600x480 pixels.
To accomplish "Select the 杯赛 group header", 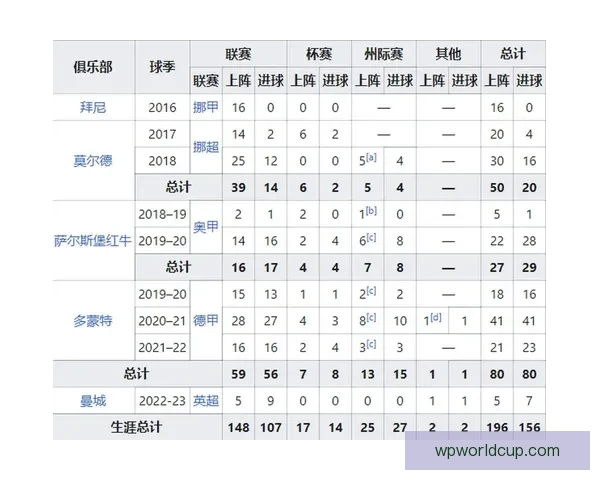I will [319, 54].
